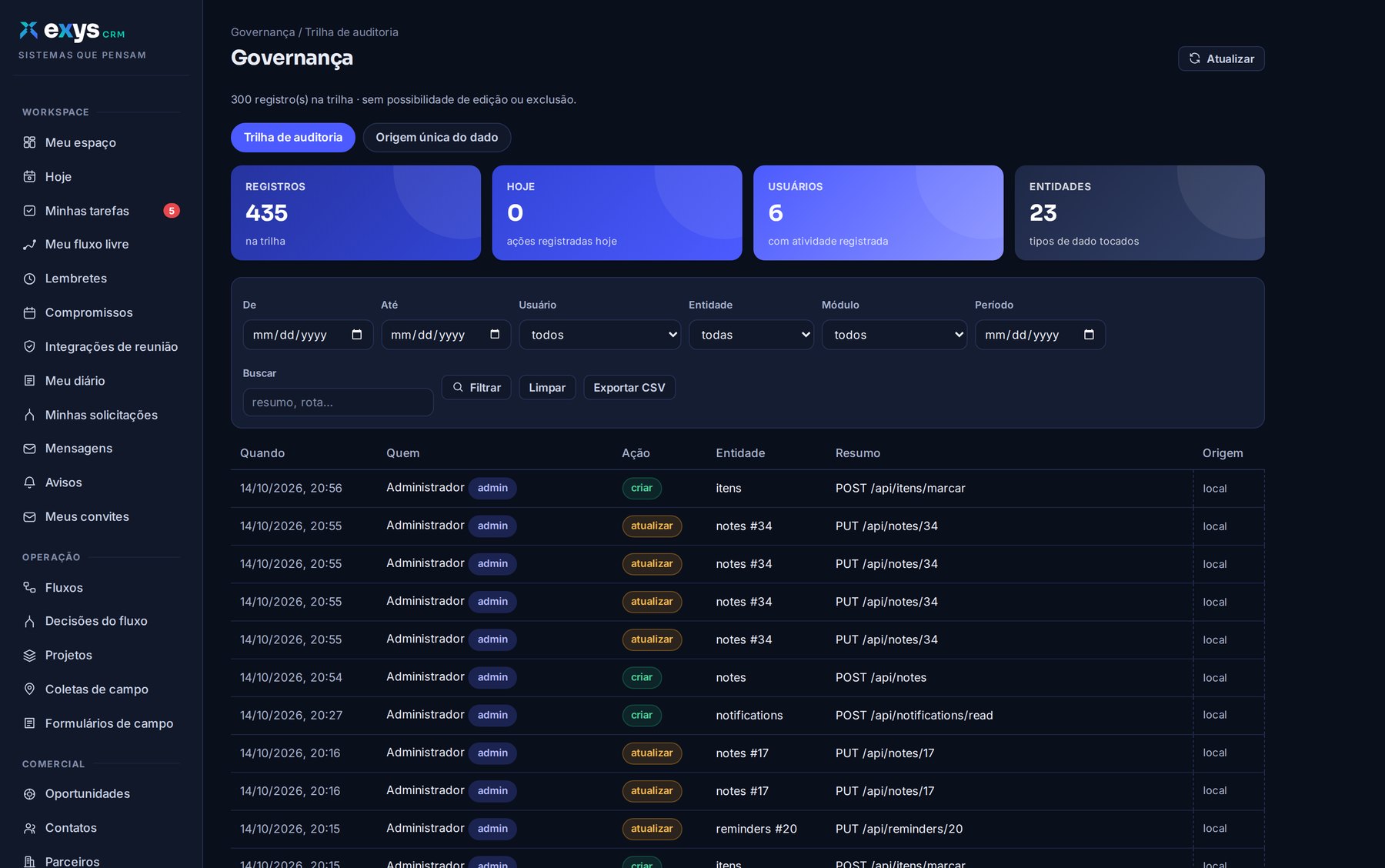Expand the Usuário dropdown
The height and width of the screenshot is (868, 1385).
click(x=599, y=335)
